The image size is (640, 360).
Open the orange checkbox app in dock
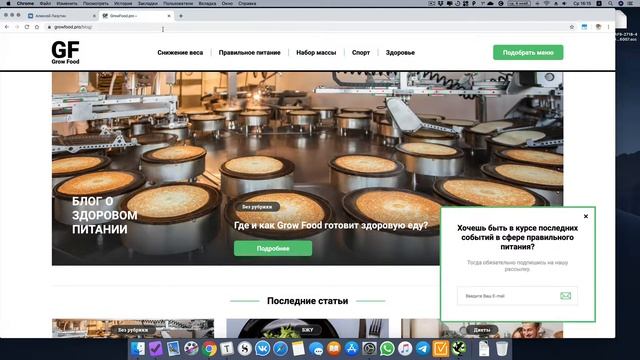click(440, 349)
